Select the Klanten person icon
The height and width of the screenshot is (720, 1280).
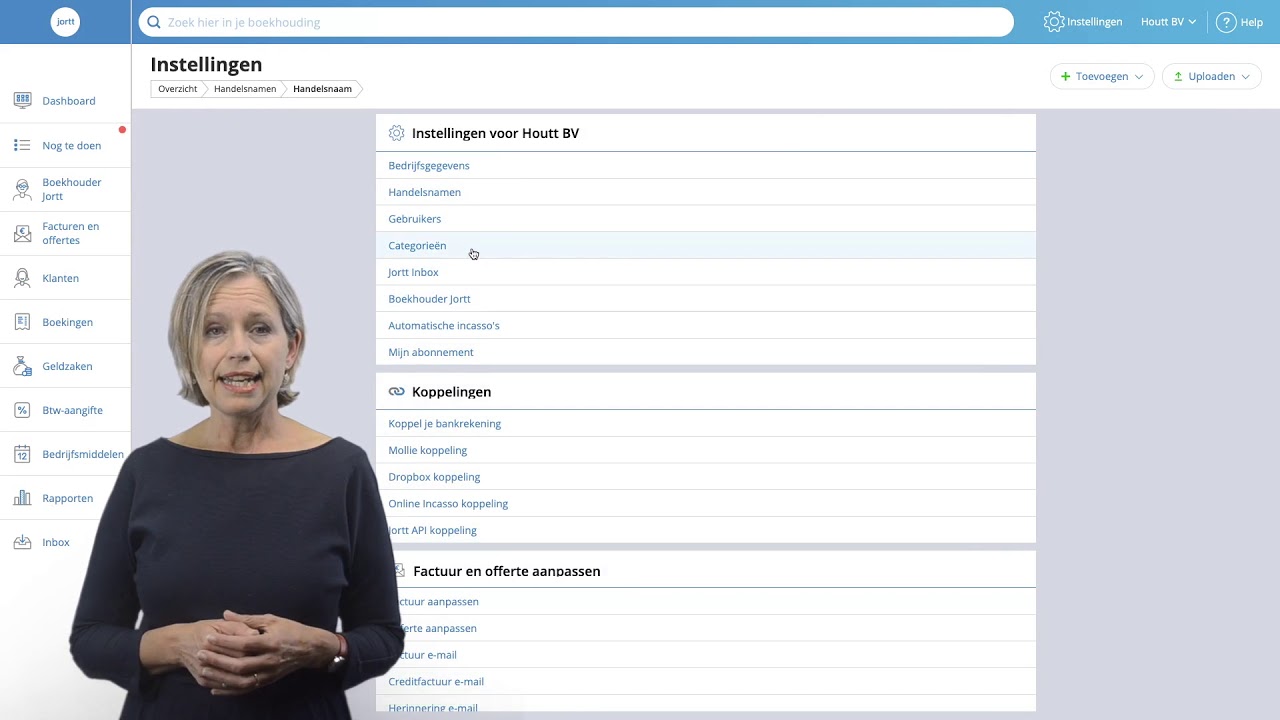tap(22, 278)
